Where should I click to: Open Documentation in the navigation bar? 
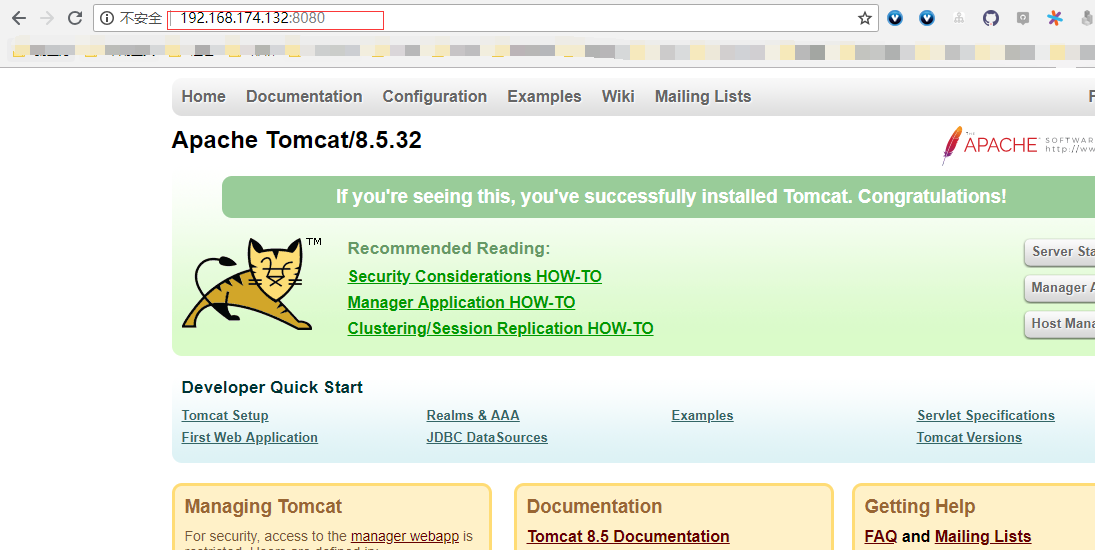(304, 96)
